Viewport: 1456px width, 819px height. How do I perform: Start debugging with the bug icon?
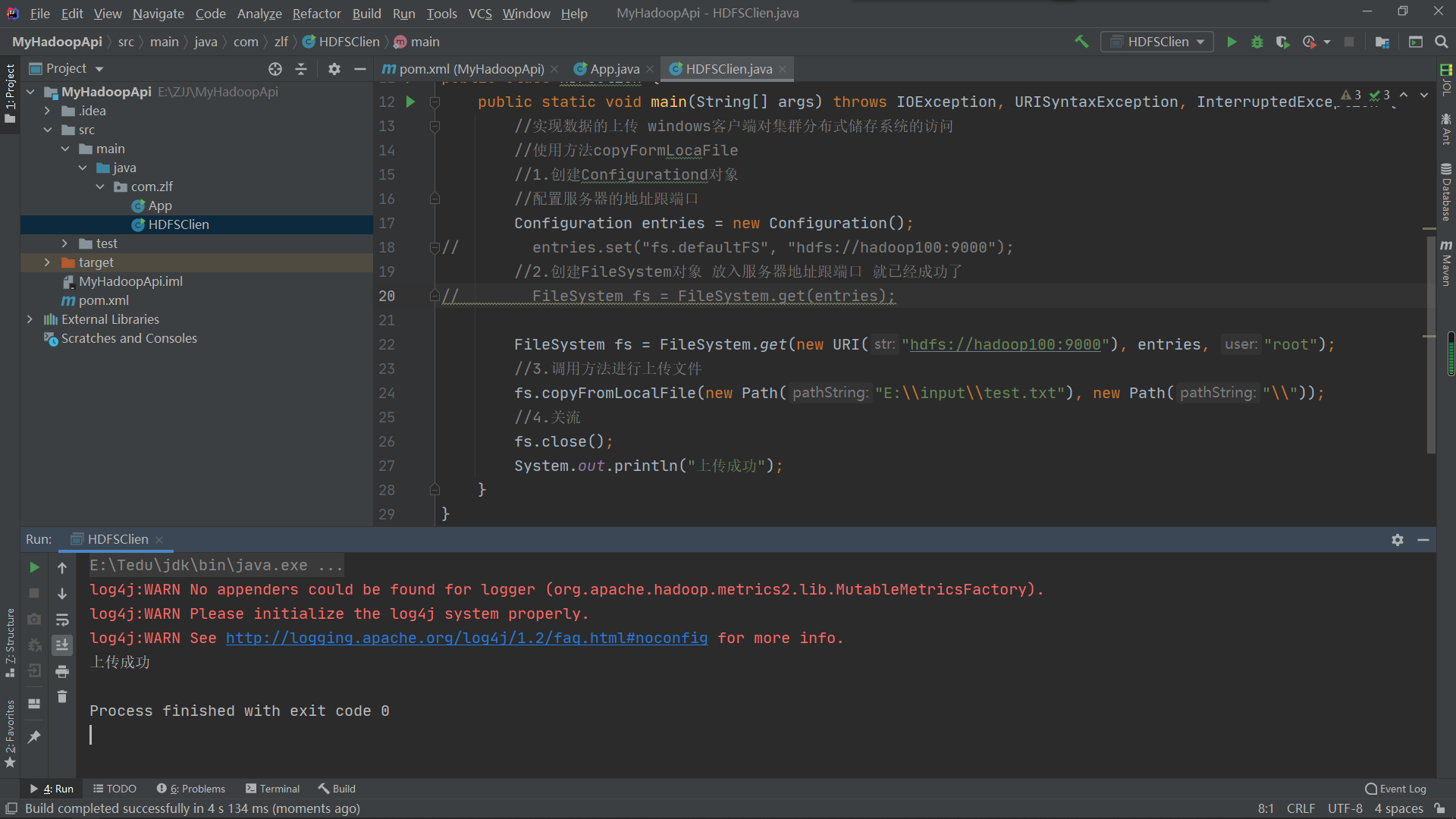1257,42
